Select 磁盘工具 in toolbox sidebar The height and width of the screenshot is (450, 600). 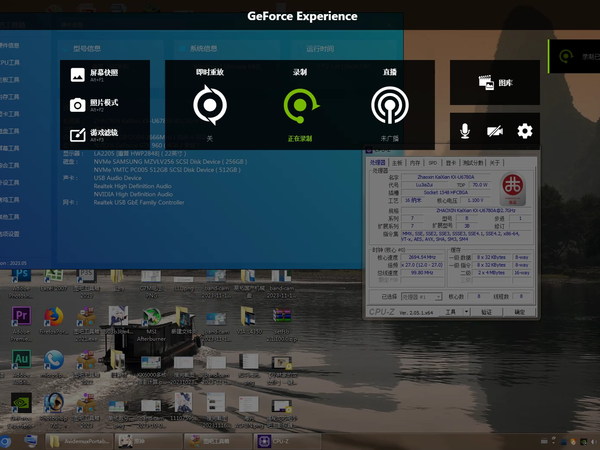coord(10,131)
